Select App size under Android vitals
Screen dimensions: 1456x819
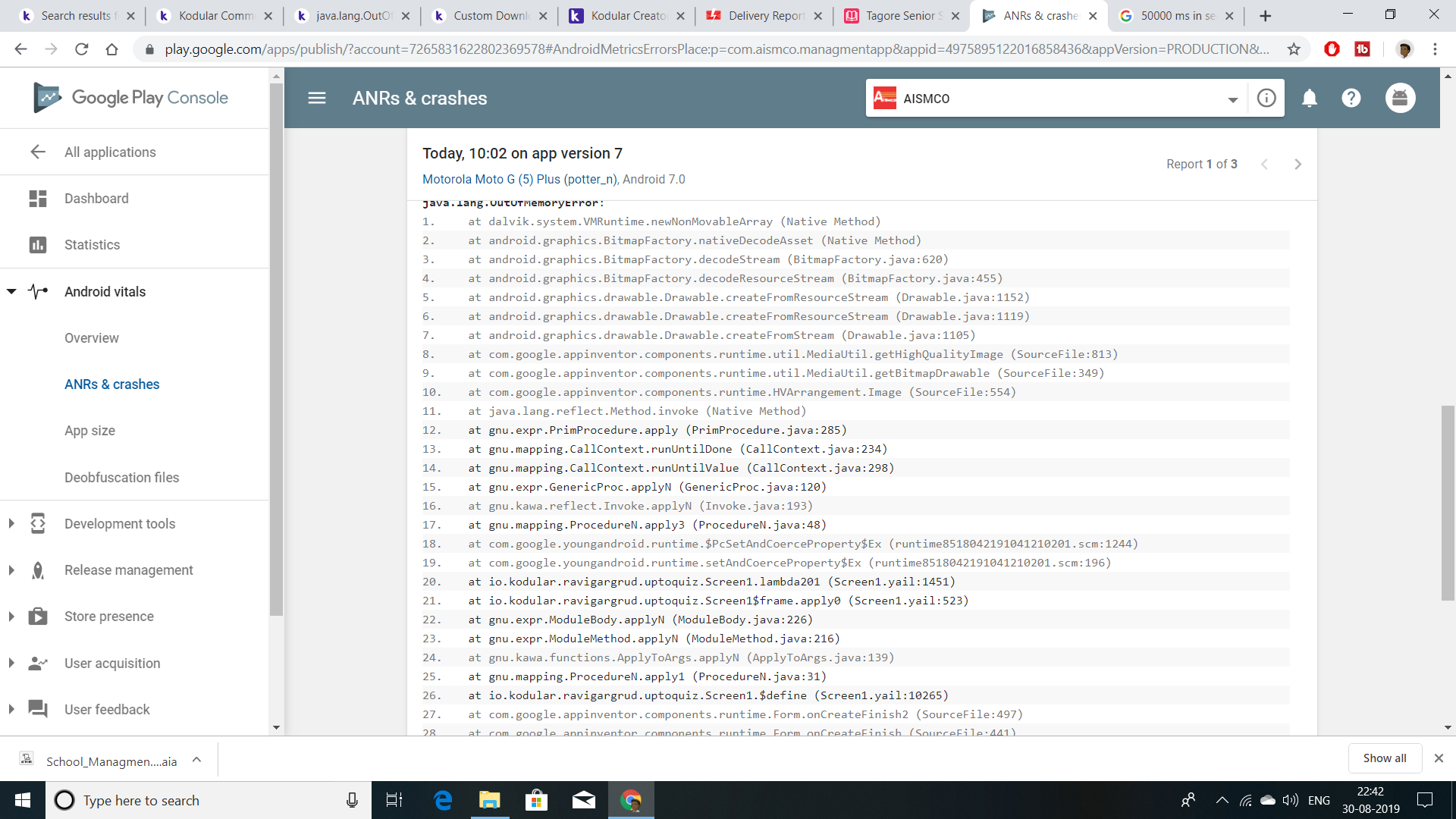pyautogui.click(x=89, y=430)
